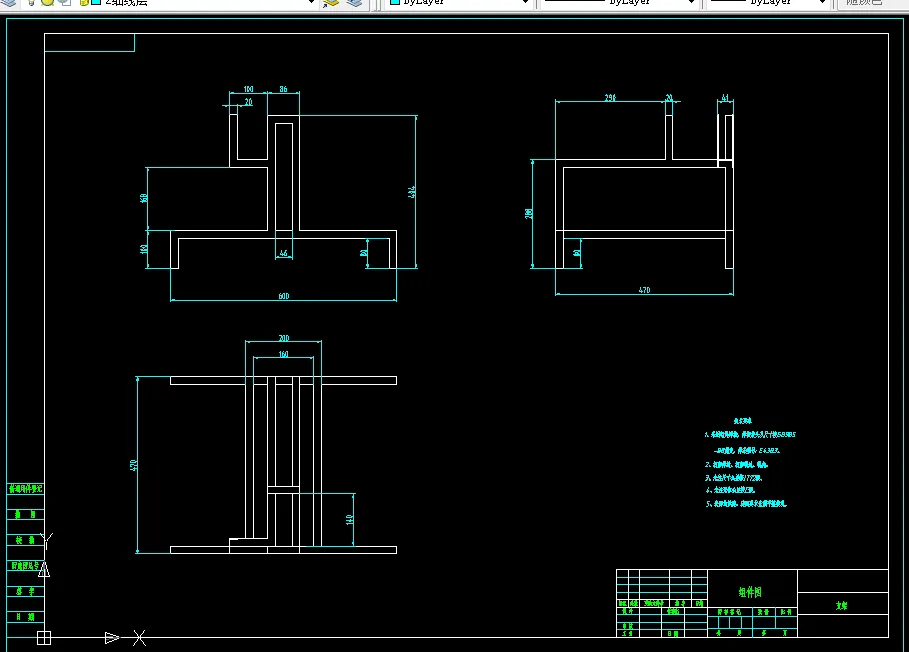909x652 pixels.
Task: Select the 86 dimension at top of front view
Action: pos(283,89)
